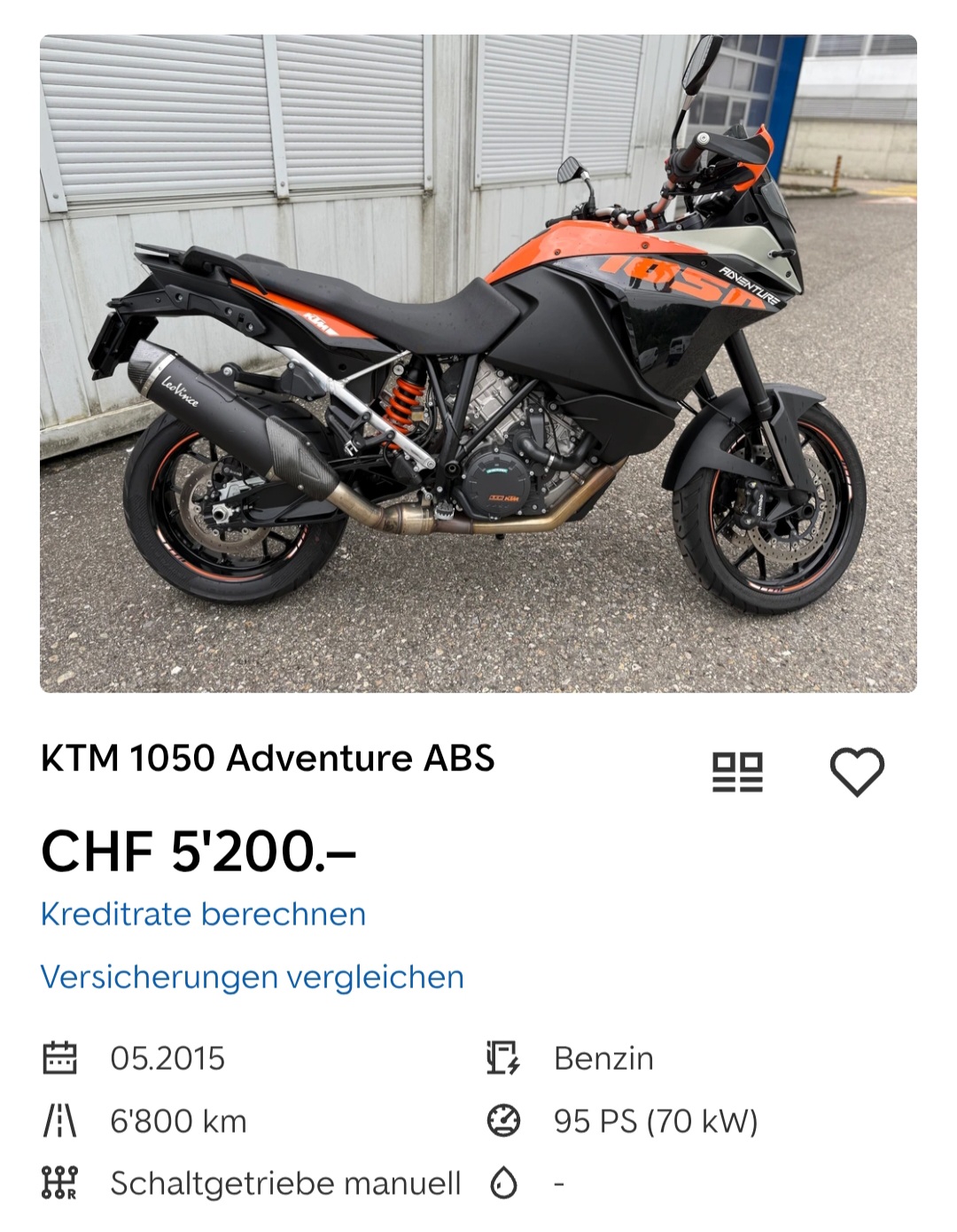The height and width of the screenshot is (1232, 957).
Task: Click the 05.2015 registration date text
Action: [167, 1058]
